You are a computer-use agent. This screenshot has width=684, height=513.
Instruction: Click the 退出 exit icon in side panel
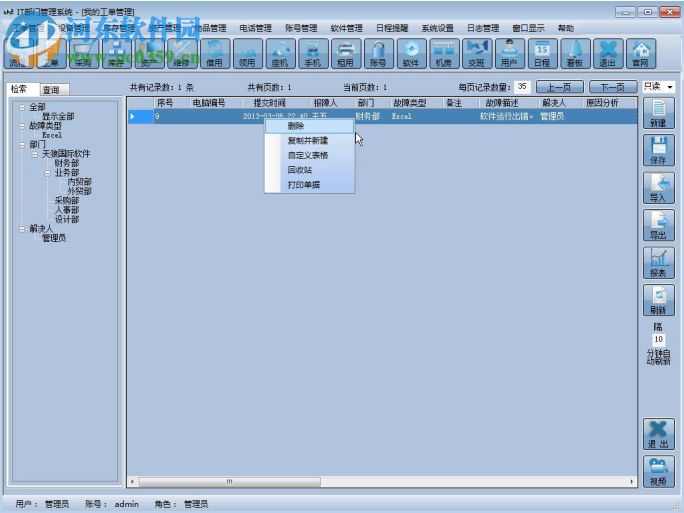[658, 434]
